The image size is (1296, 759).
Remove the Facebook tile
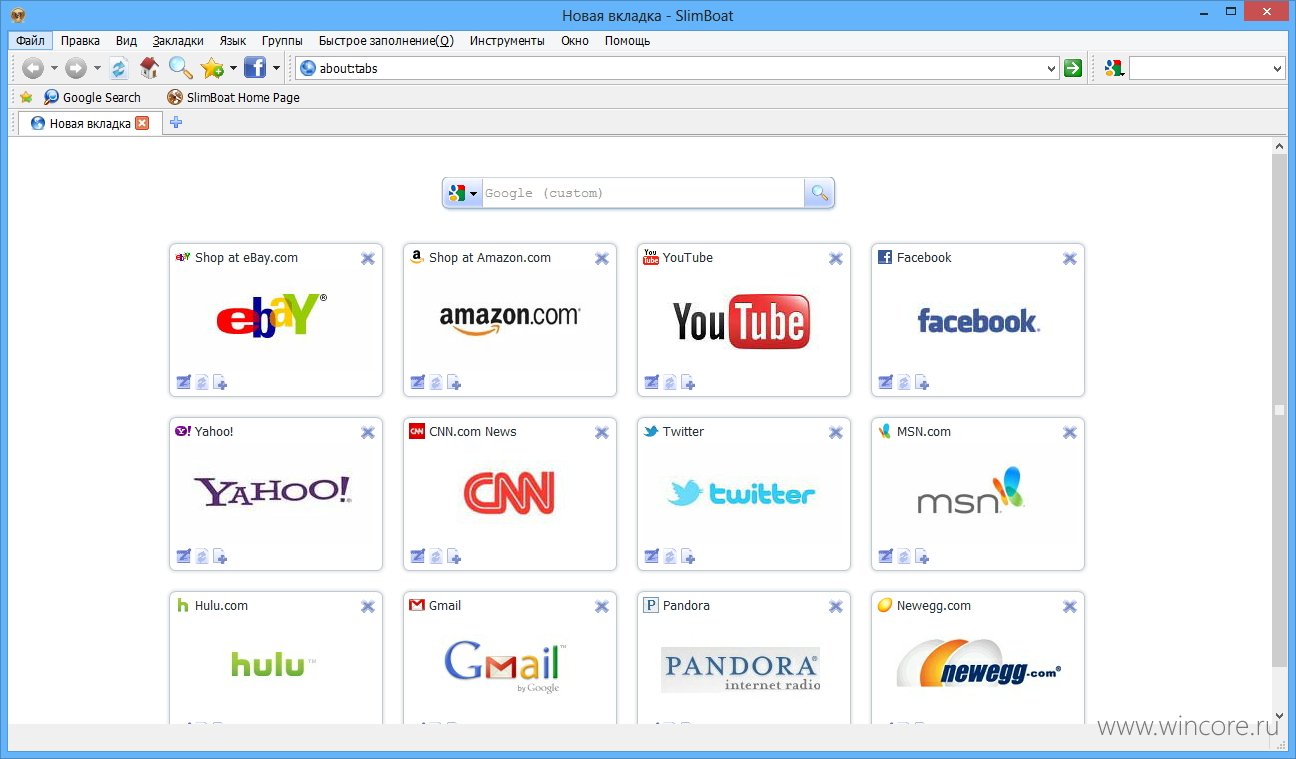point(1070,258)
